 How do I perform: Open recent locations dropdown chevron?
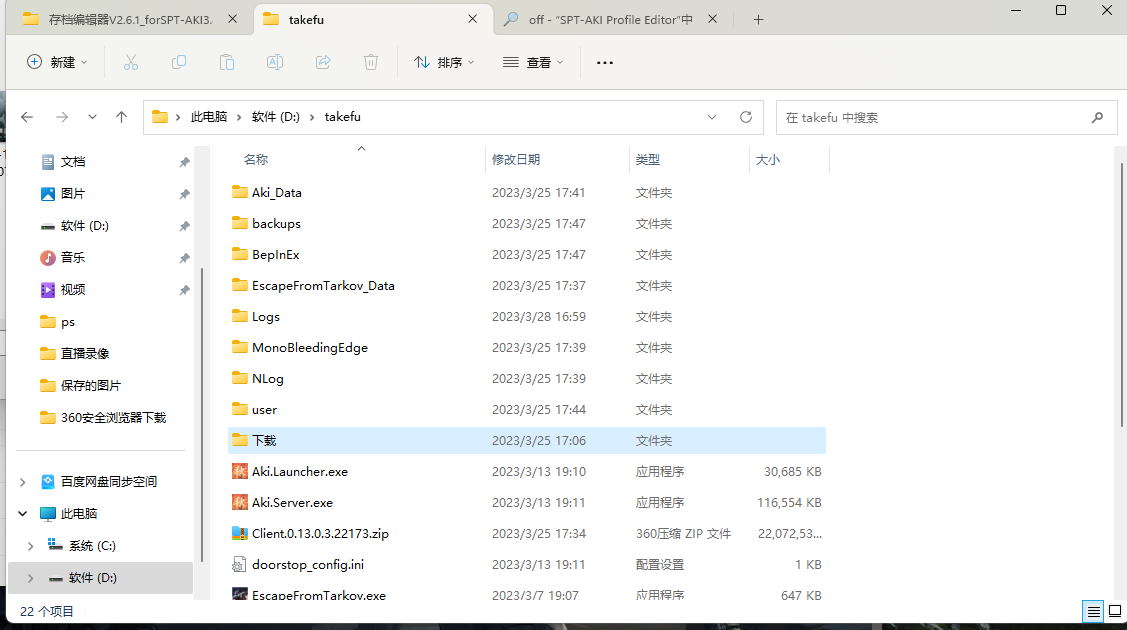(x=92, y=117)
